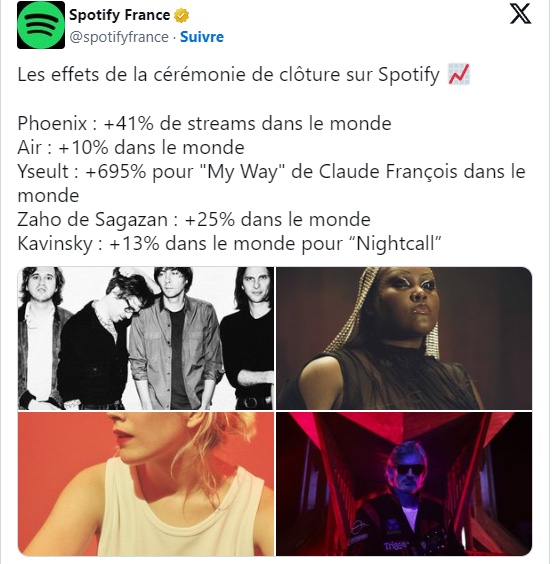The image size is (552, 564).
Task: Open the X logo link
Action: pyautogui.click(x=520, y=14)
